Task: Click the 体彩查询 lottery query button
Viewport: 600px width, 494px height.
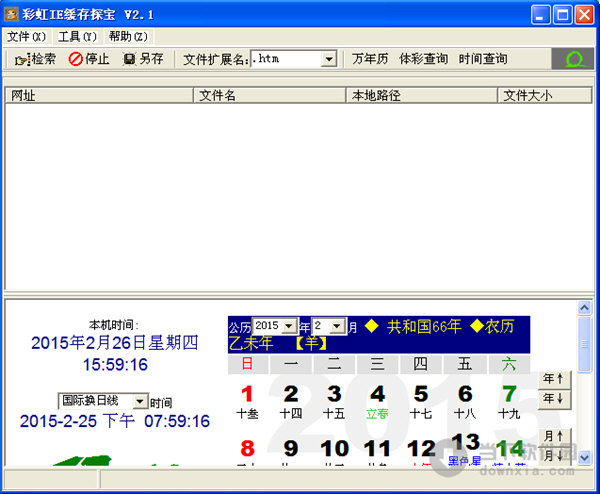Action: (x=423, y=60)
